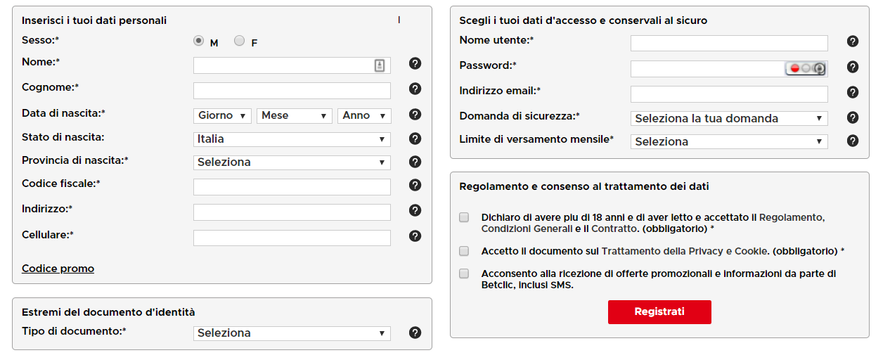Select the F radio button for Sesso
The width and height of the screenshot is (890, 360).
(240, 41)
